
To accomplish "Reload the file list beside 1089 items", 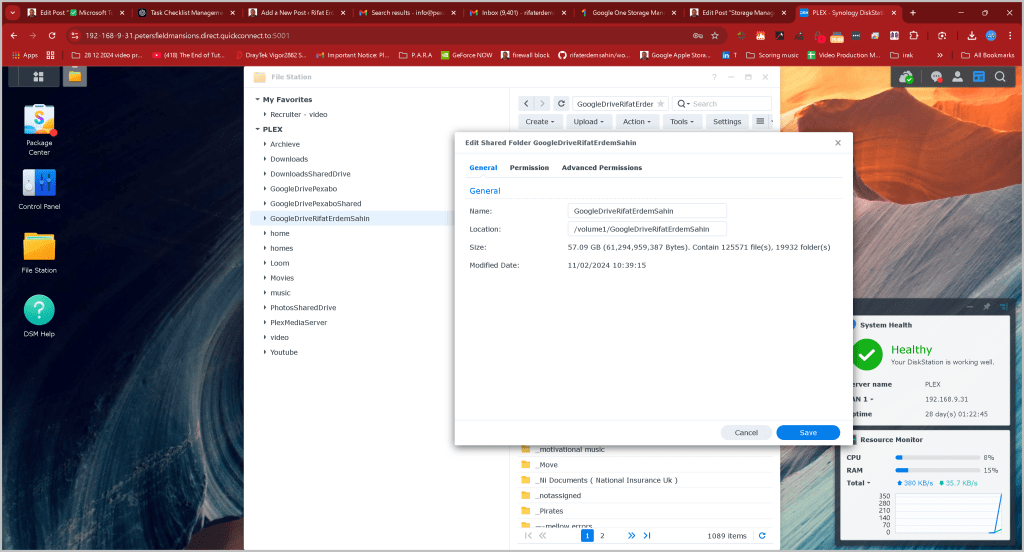I will pos(761,536).
